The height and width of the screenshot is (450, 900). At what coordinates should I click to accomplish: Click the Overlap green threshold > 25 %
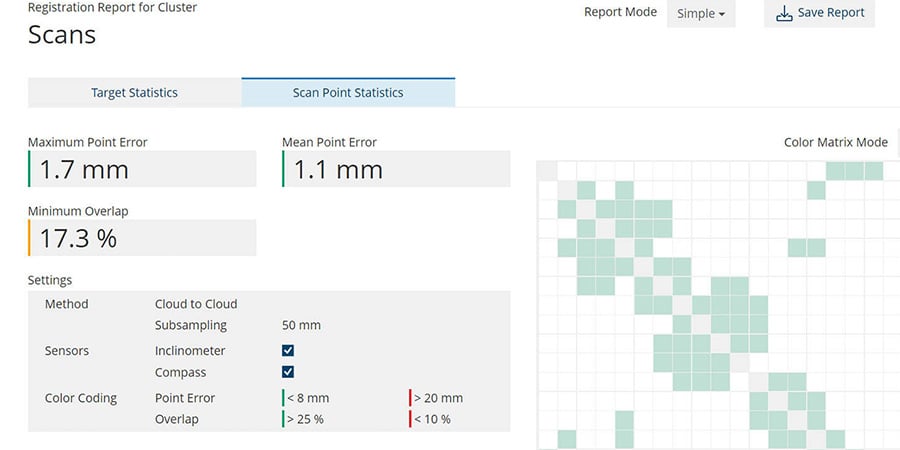[306, 419]
